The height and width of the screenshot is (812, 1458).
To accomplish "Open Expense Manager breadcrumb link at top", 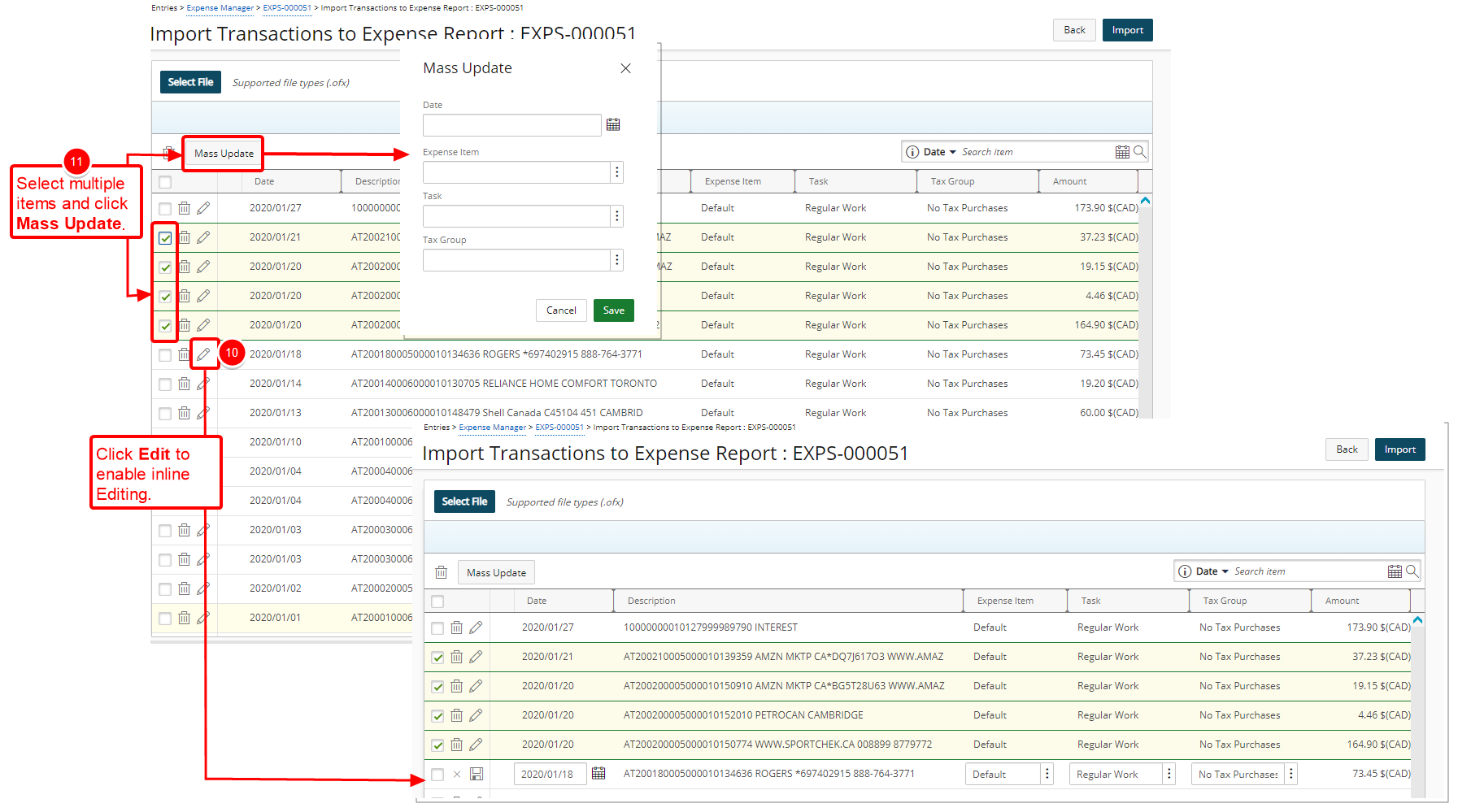I will [220, 8].
